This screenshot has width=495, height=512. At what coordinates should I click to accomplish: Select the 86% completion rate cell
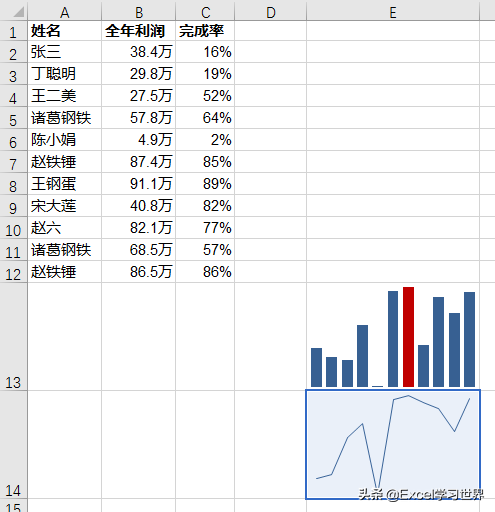pos(205,272)
